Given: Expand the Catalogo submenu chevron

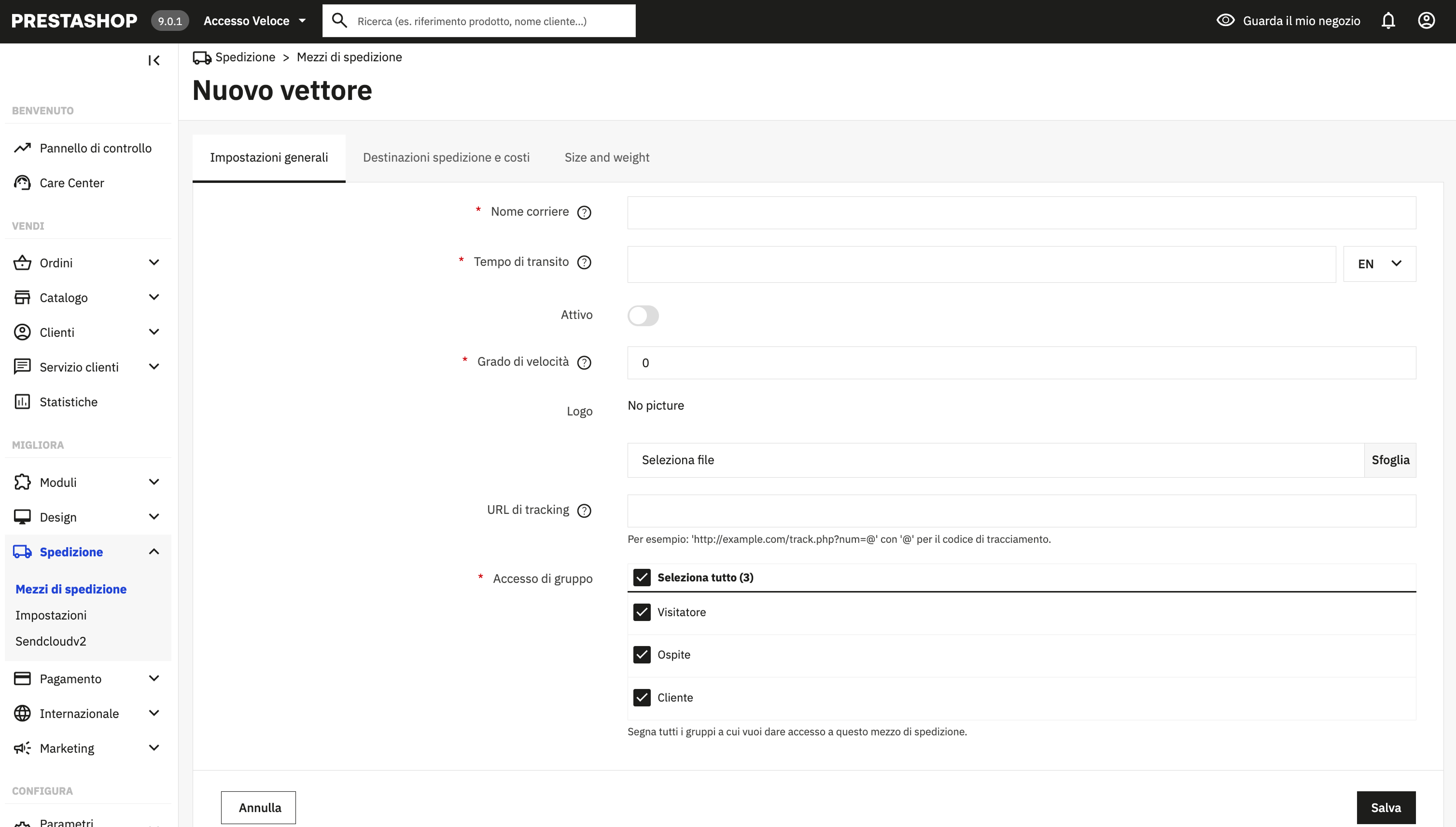Looking at the screenshot, I should [154, 297].
